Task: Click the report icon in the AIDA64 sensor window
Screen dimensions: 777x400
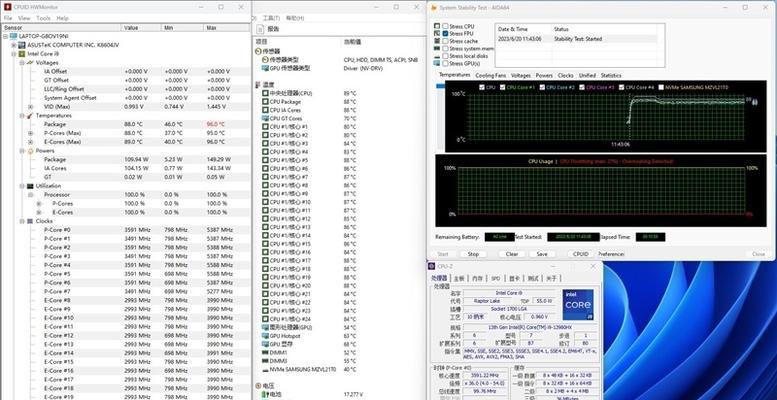Action: (262, 29)
